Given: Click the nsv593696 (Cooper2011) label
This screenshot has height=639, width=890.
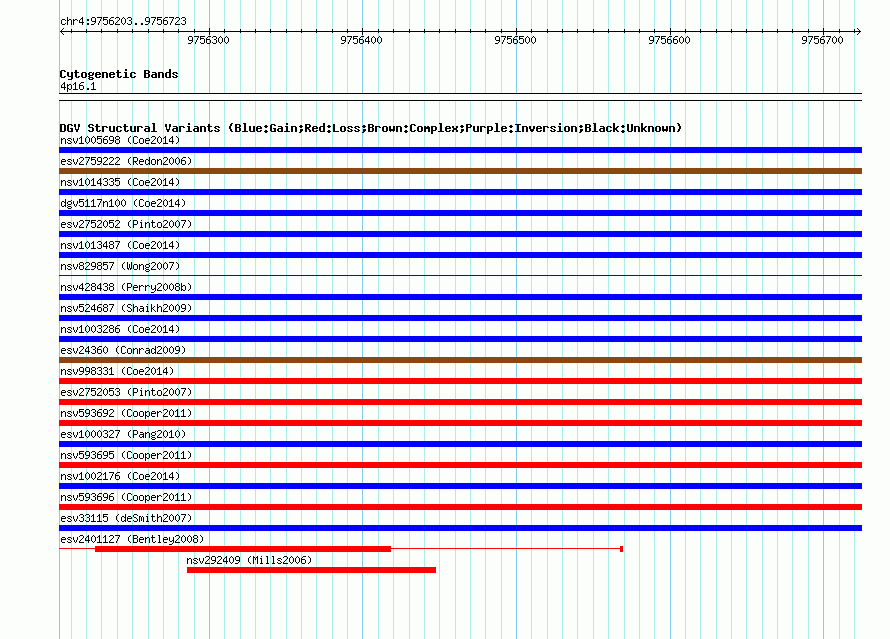Looking at the screenshot, I should [x=126, y=497].
